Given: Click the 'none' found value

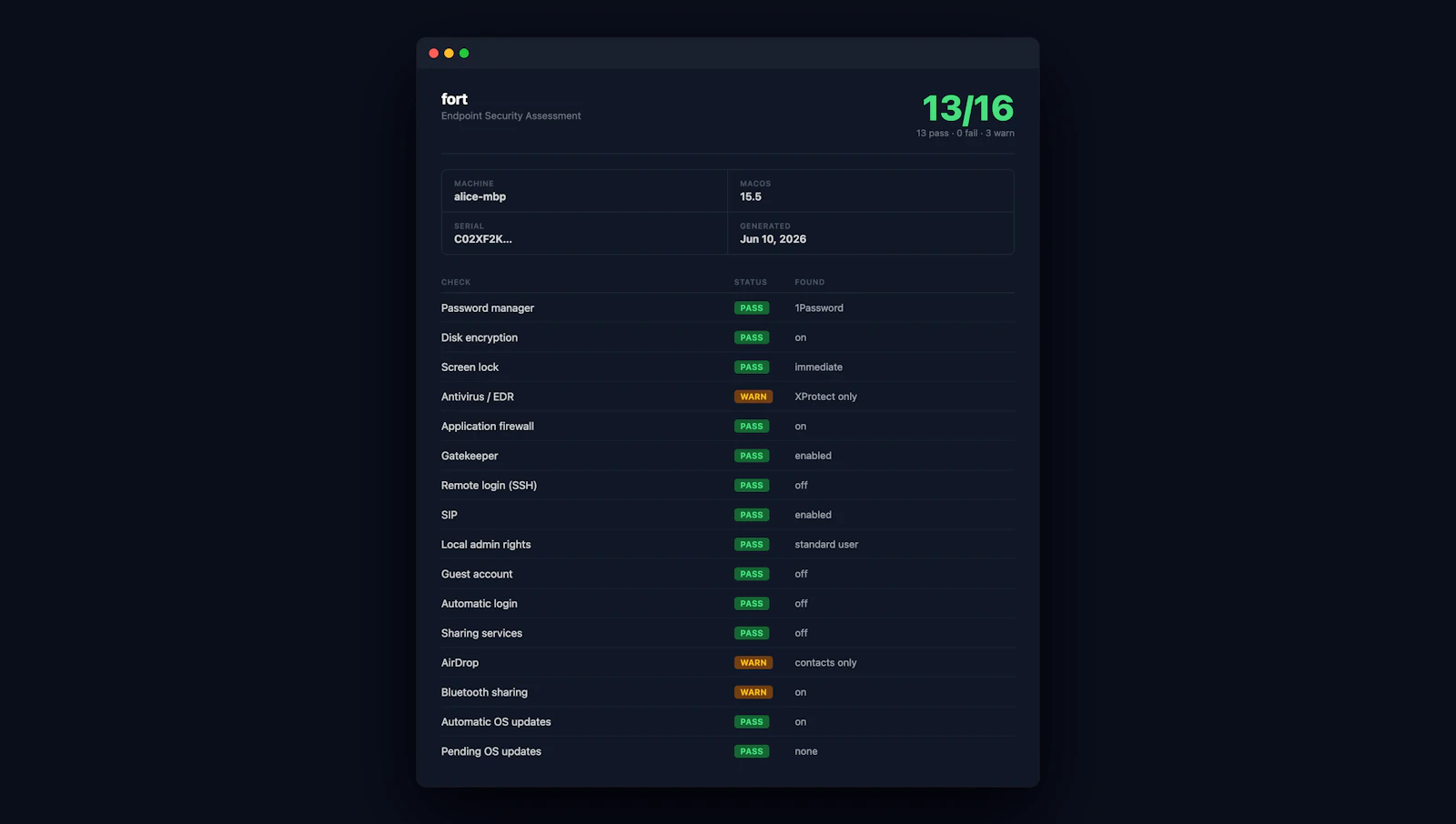Looking at the screenshot, I should [x=806, y=751].
